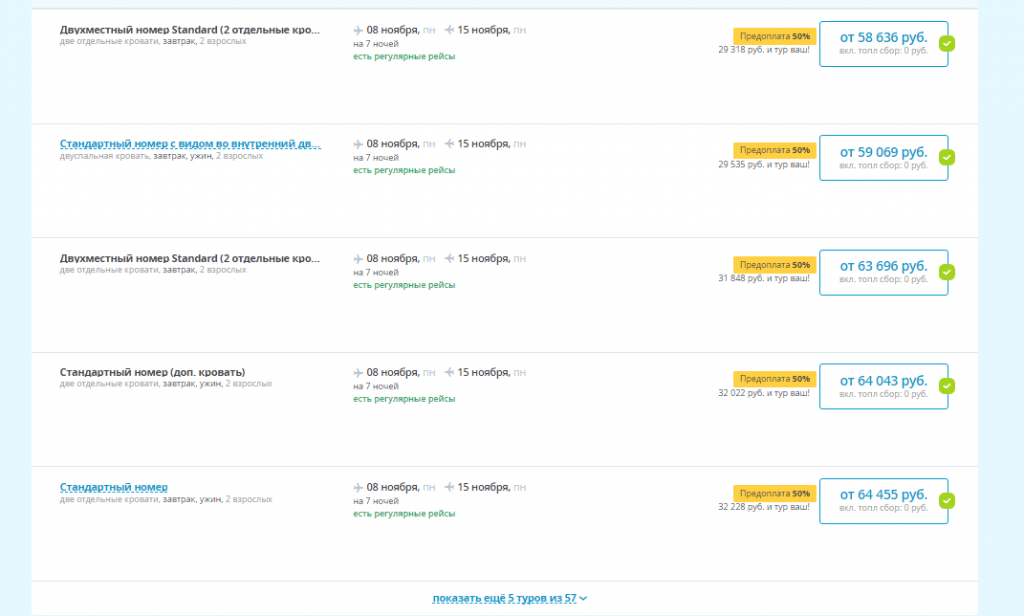The image size is (1024, 616).
Task: Click 'Двухместный номер Standard' title at 63 696 руб.
Action: 190,259
